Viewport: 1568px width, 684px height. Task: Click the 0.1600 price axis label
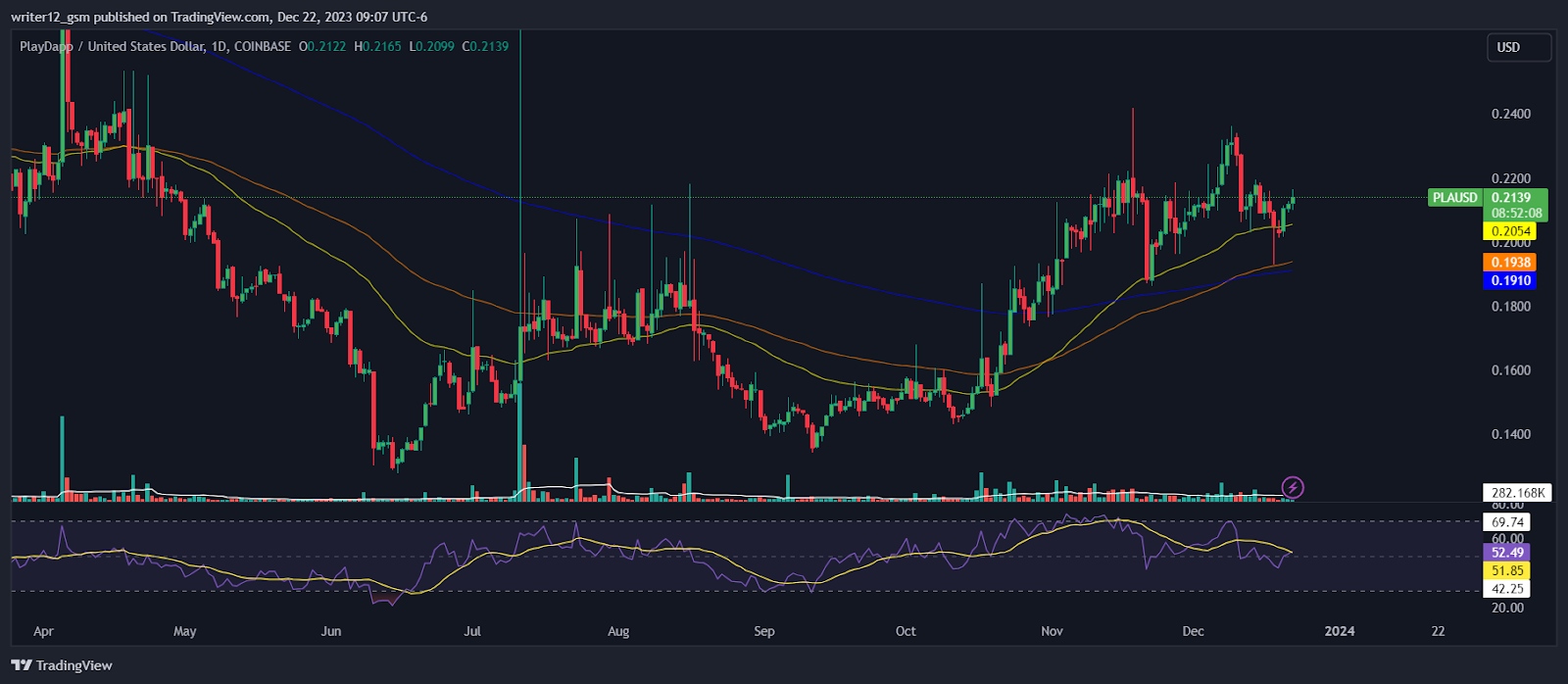click(1510, 370)
